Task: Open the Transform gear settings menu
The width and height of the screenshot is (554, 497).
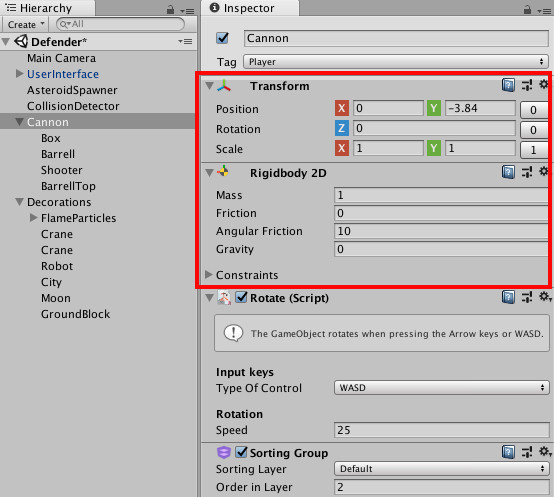Action: [x=543, y=84]
